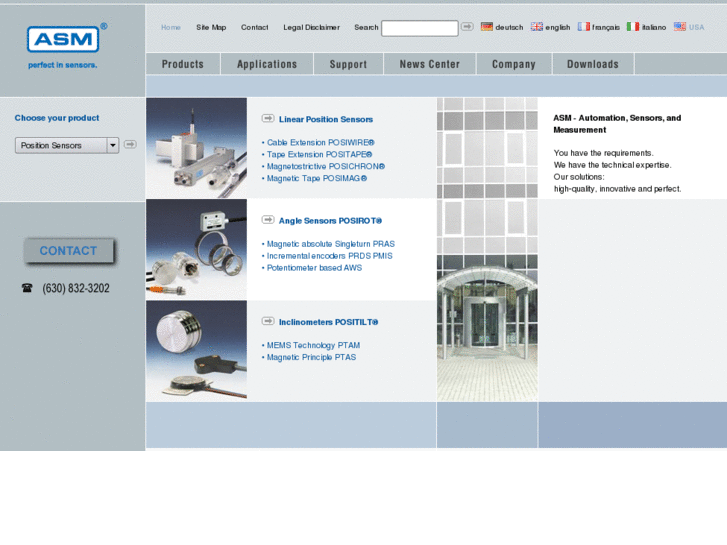Click the Home link
The height and width of the screenshot is (545, 727).
click(171, 27)
